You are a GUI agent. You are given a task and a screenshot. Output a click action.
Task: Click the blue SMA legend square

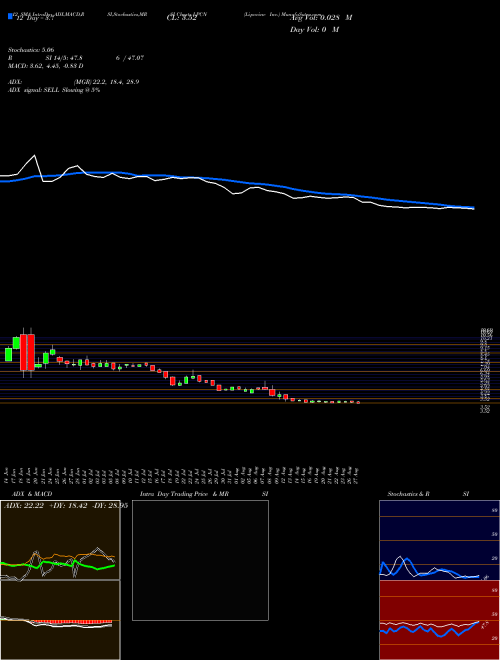[x=10, y=16]
